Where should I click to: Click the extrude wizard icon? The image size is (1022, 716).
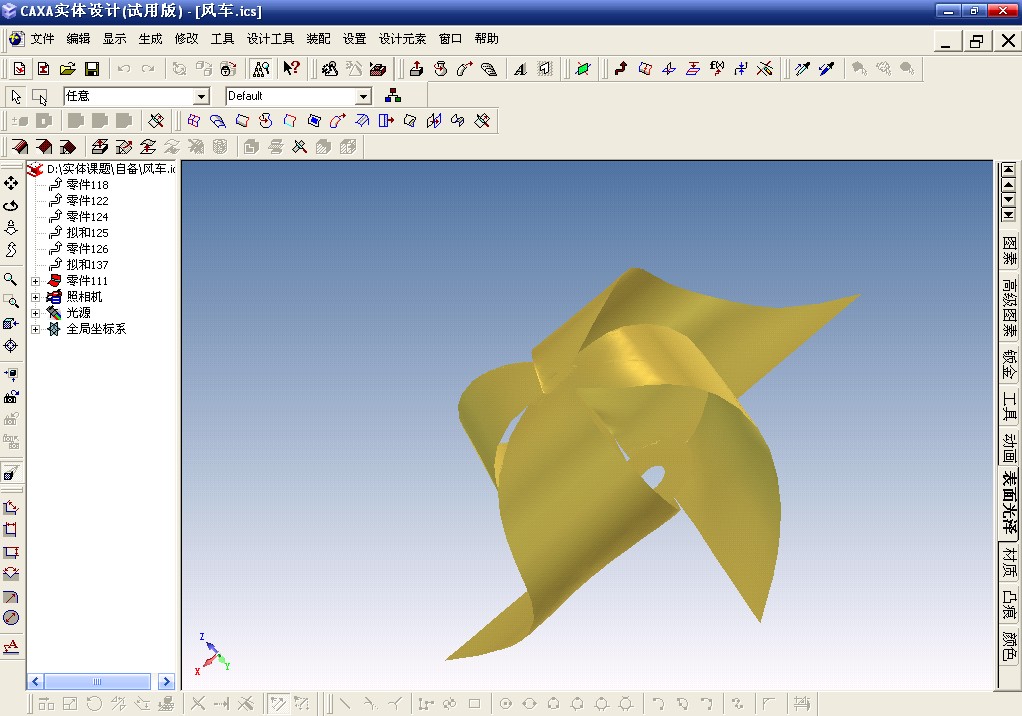pos(416,68)
